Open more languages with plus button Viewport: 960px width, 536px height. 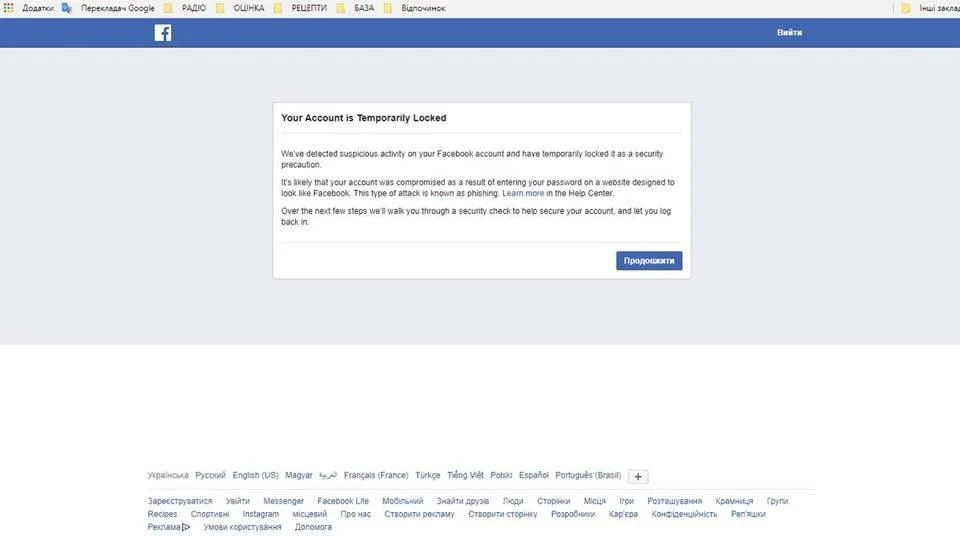[x=640, y=477]
